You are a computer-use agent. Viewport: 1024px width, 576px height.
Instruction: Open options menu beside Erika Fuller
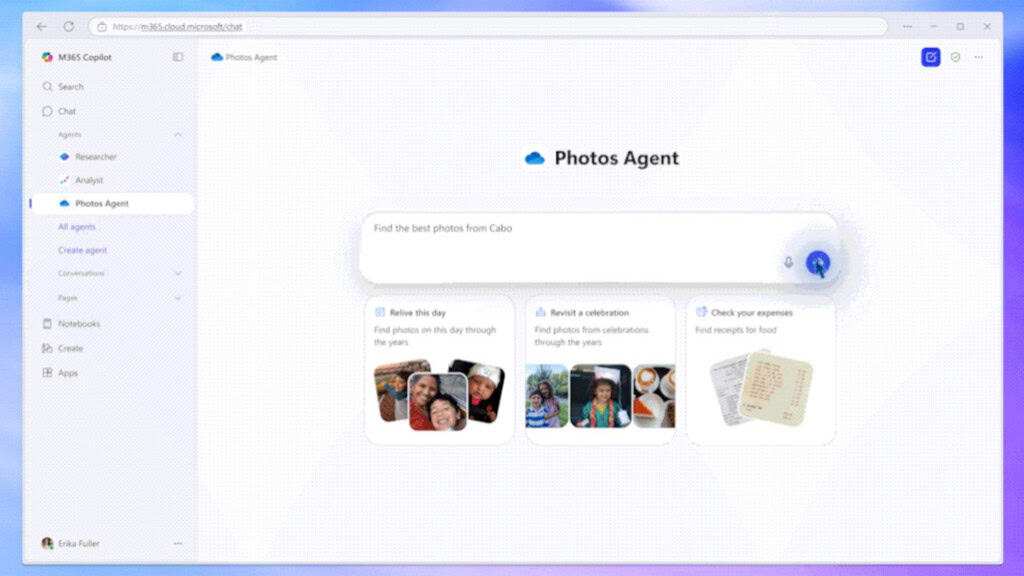pos(178,543)
